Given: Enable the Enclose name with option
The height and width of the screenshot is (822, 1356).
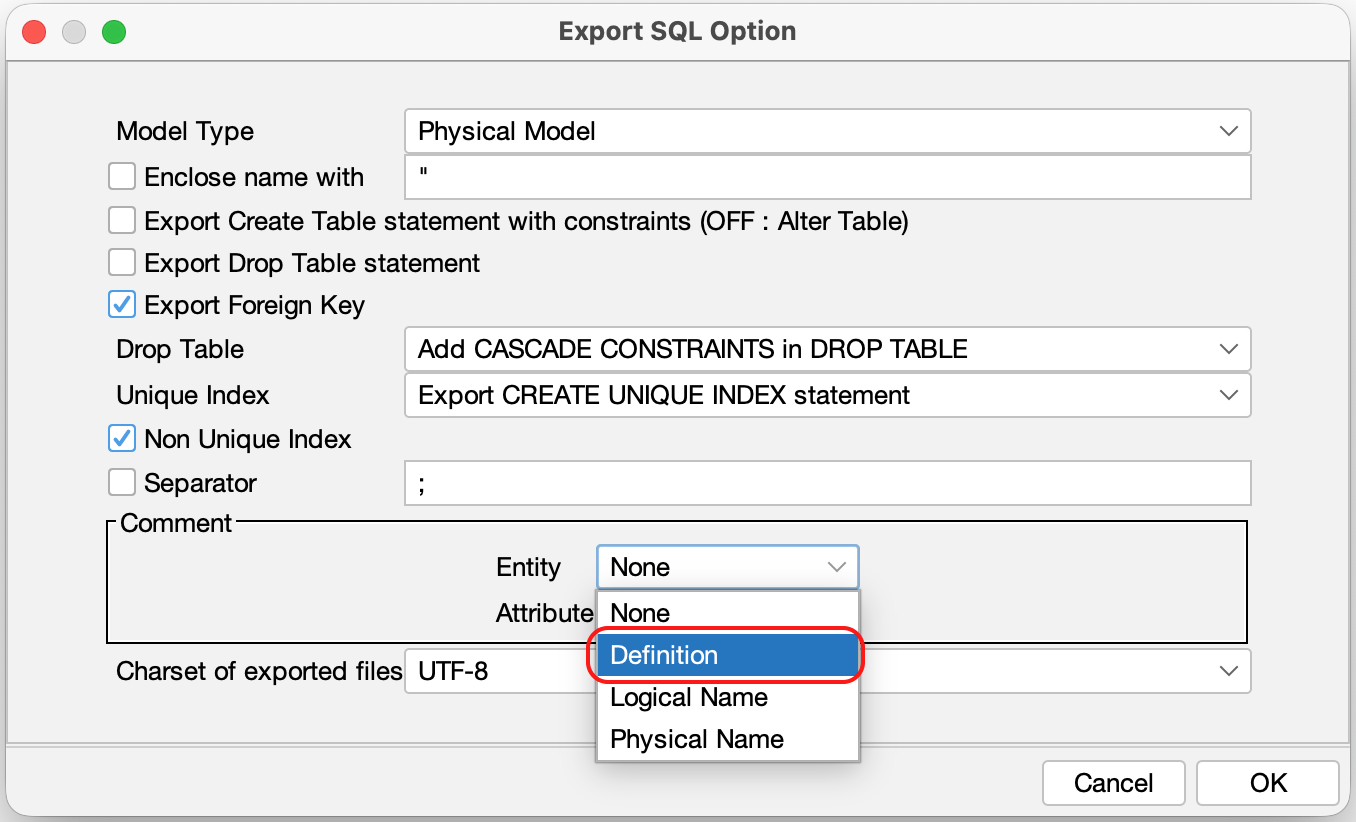Looking at the screenshot, I should coord(121,176).
